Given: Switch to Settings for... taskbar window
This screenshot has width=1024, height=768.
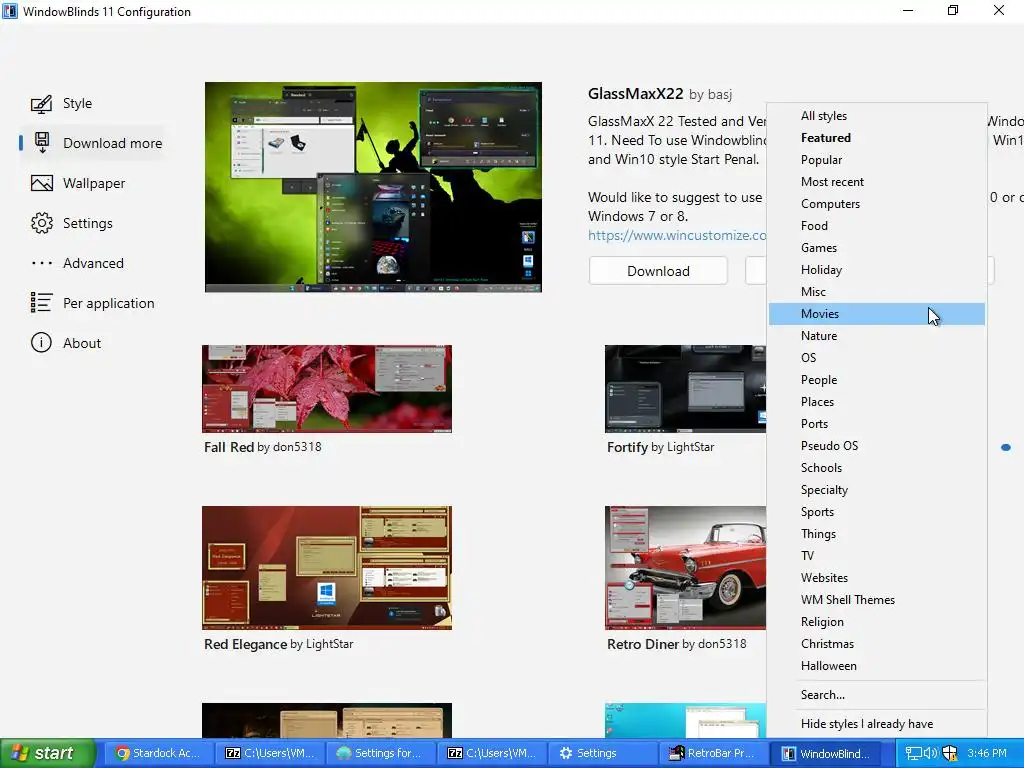Looking at the screenshot, I should [x=381, y=753].
